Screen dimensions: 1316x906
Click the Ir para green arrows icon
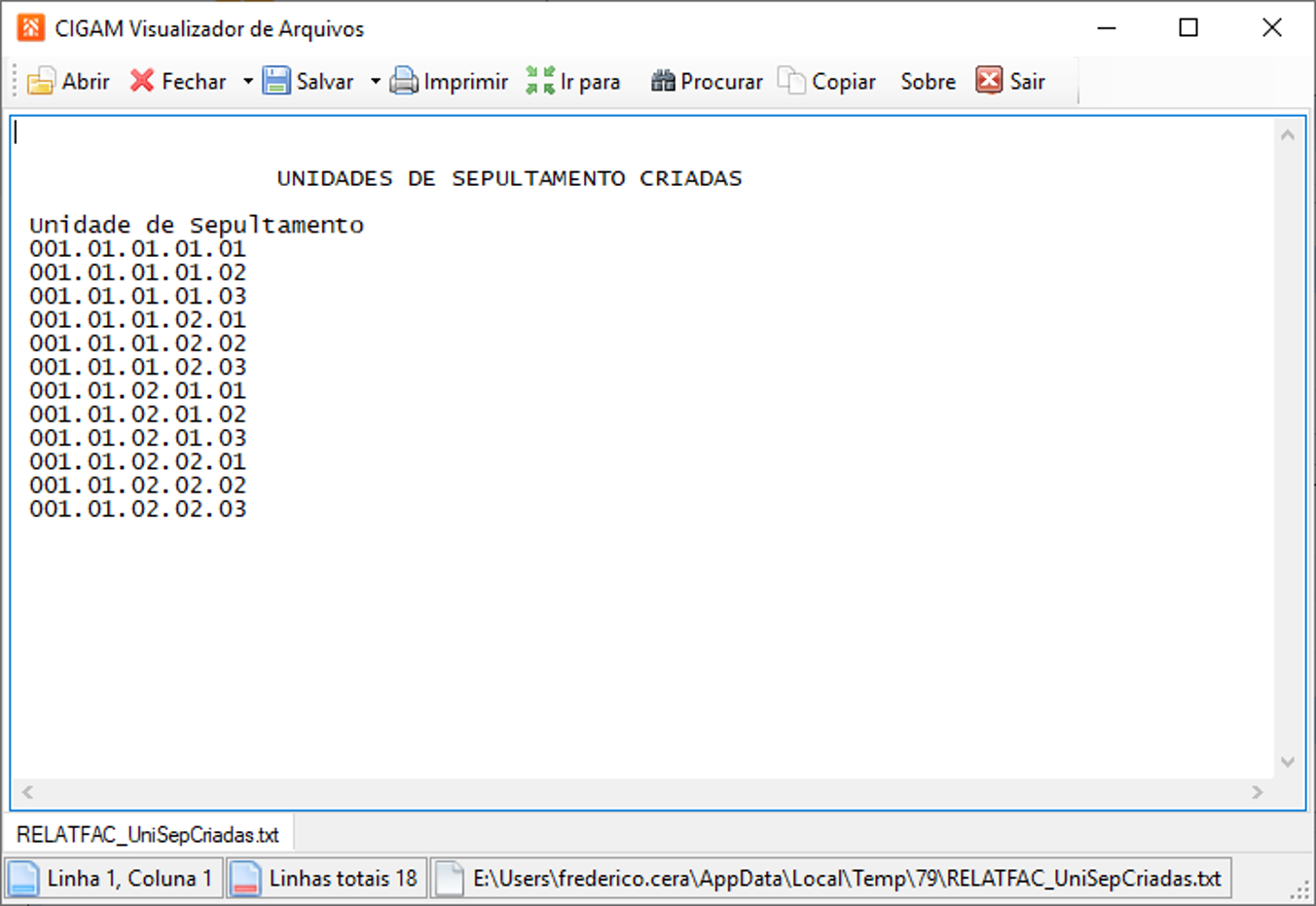click(x=540, y=81)
